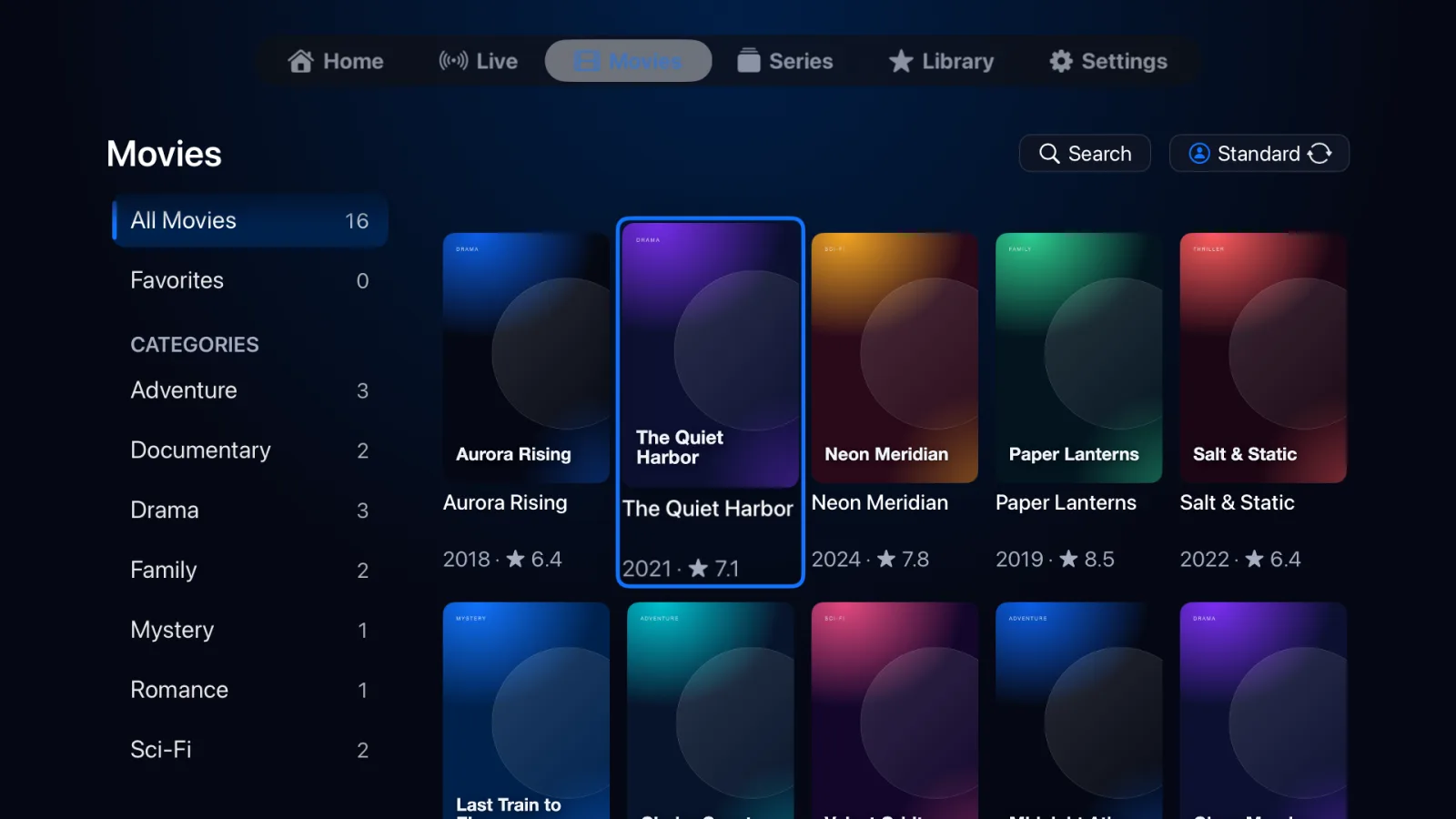Viewport: 1456px width, 819px height.
Task: Click the Series stack icon
Action: pos(748,60)
